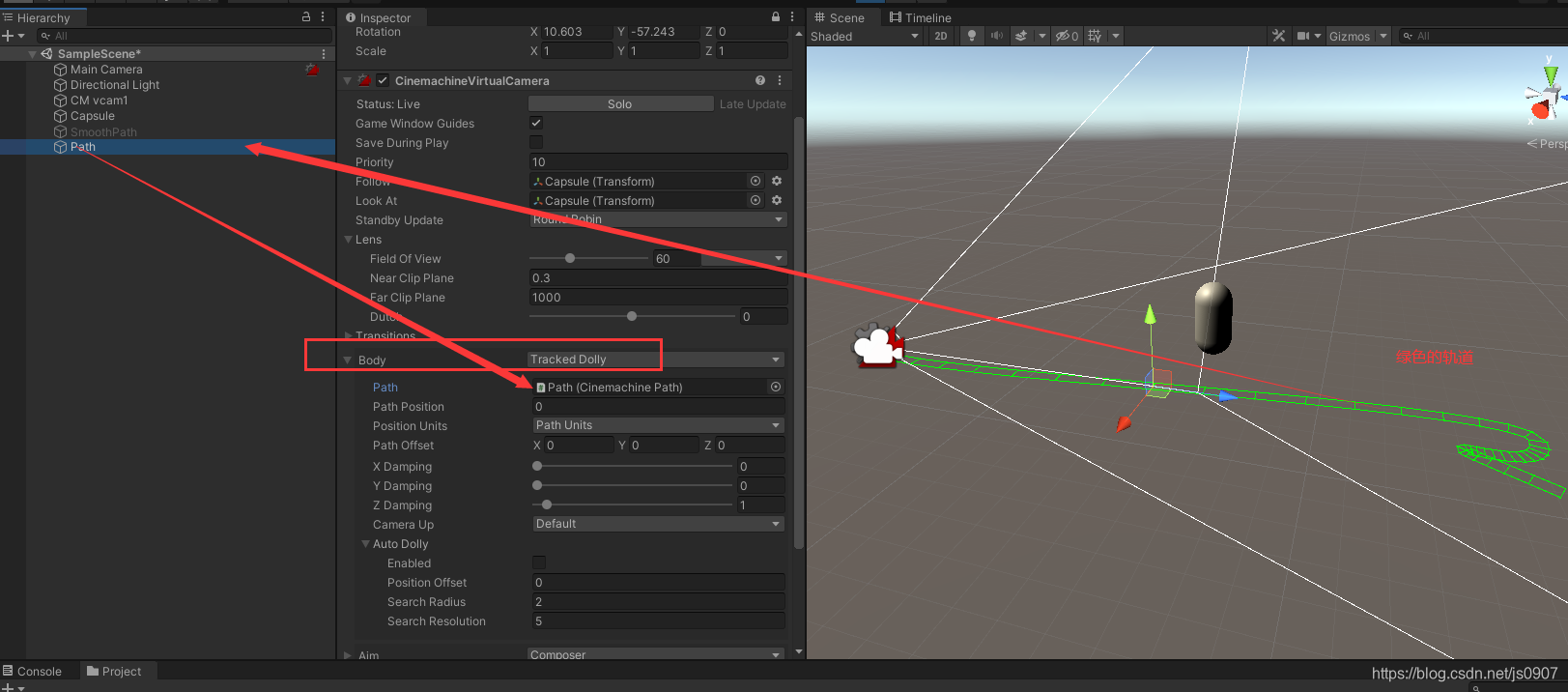Open Gizmos dropdown arrow

pos(1383,36)
